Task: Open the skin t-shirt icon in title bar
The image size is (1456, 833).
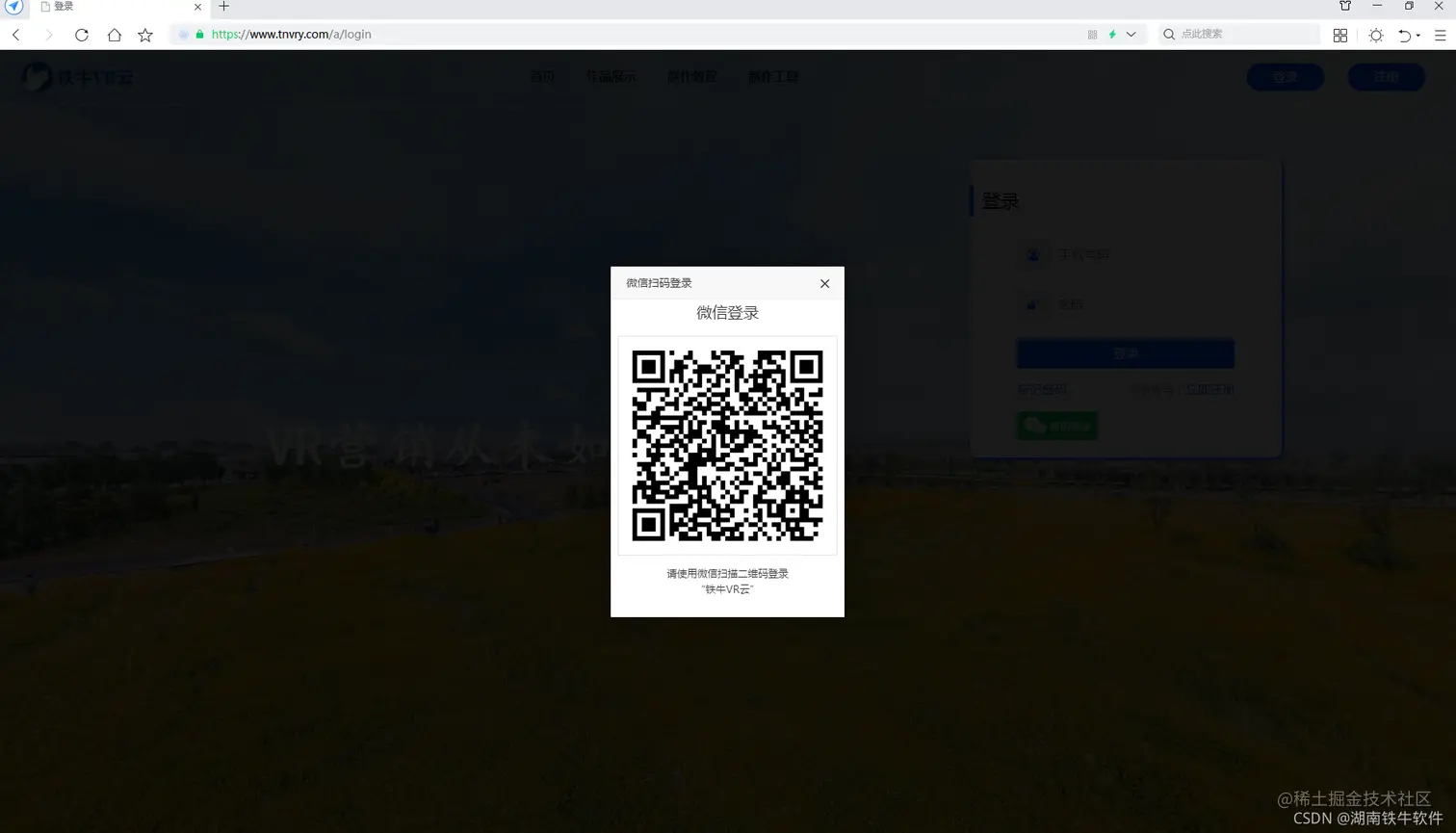Action: [x=1345, y=6]
